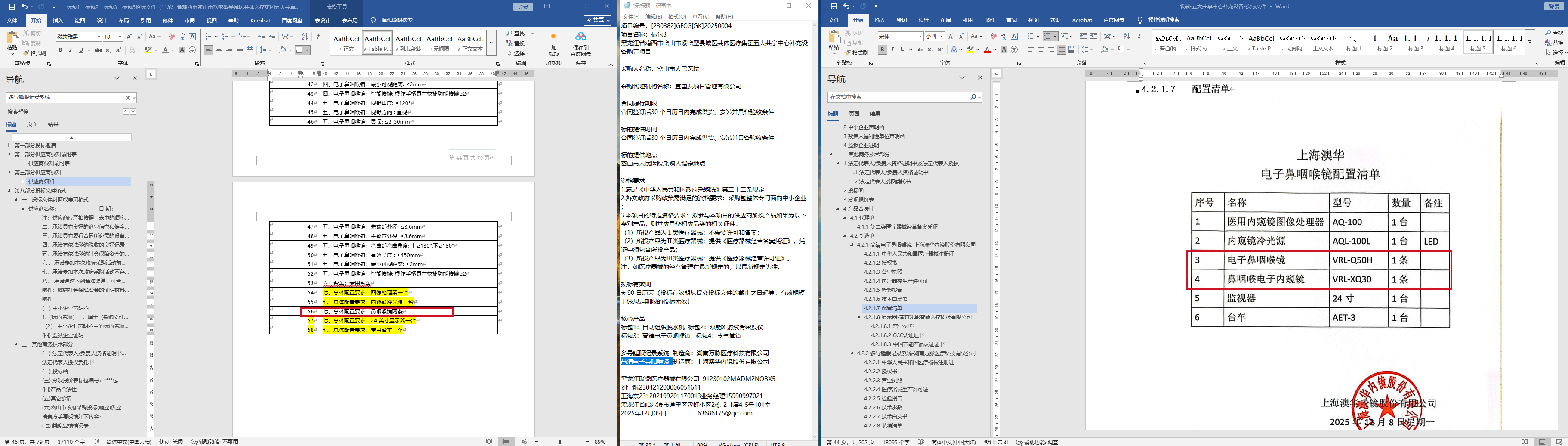Click 登录 button in left Word title bar
Image resolution: width=1568 pixels, height=446 pixels.
(x=524, y=7)
